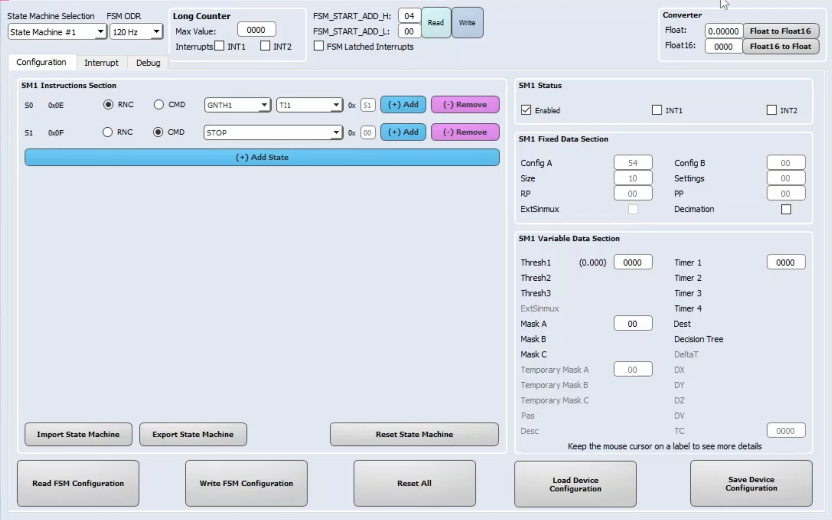
Task: Click the Decision Tree label
Action: pos(698,339)
